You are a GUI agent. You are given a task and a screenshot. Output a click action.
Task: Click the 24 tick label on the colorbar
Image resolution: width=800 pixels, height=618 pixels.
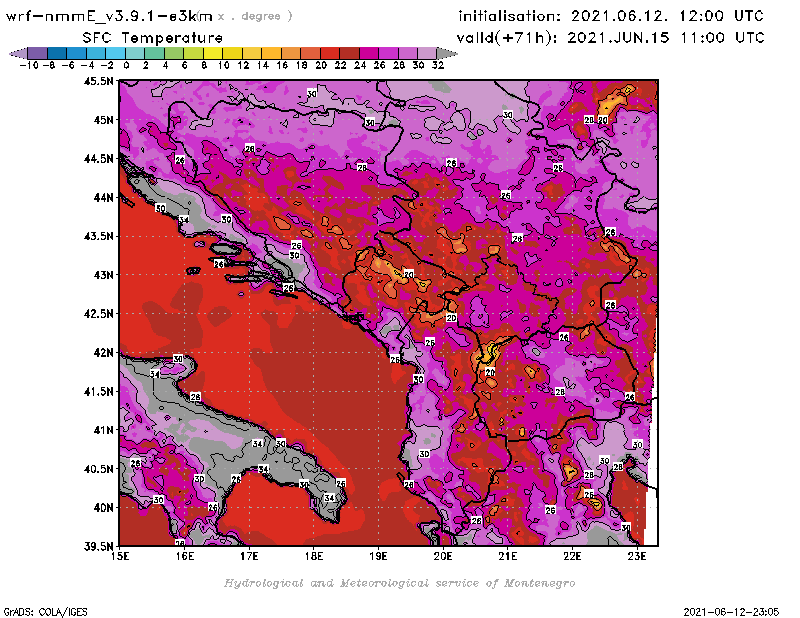(360, 65)
